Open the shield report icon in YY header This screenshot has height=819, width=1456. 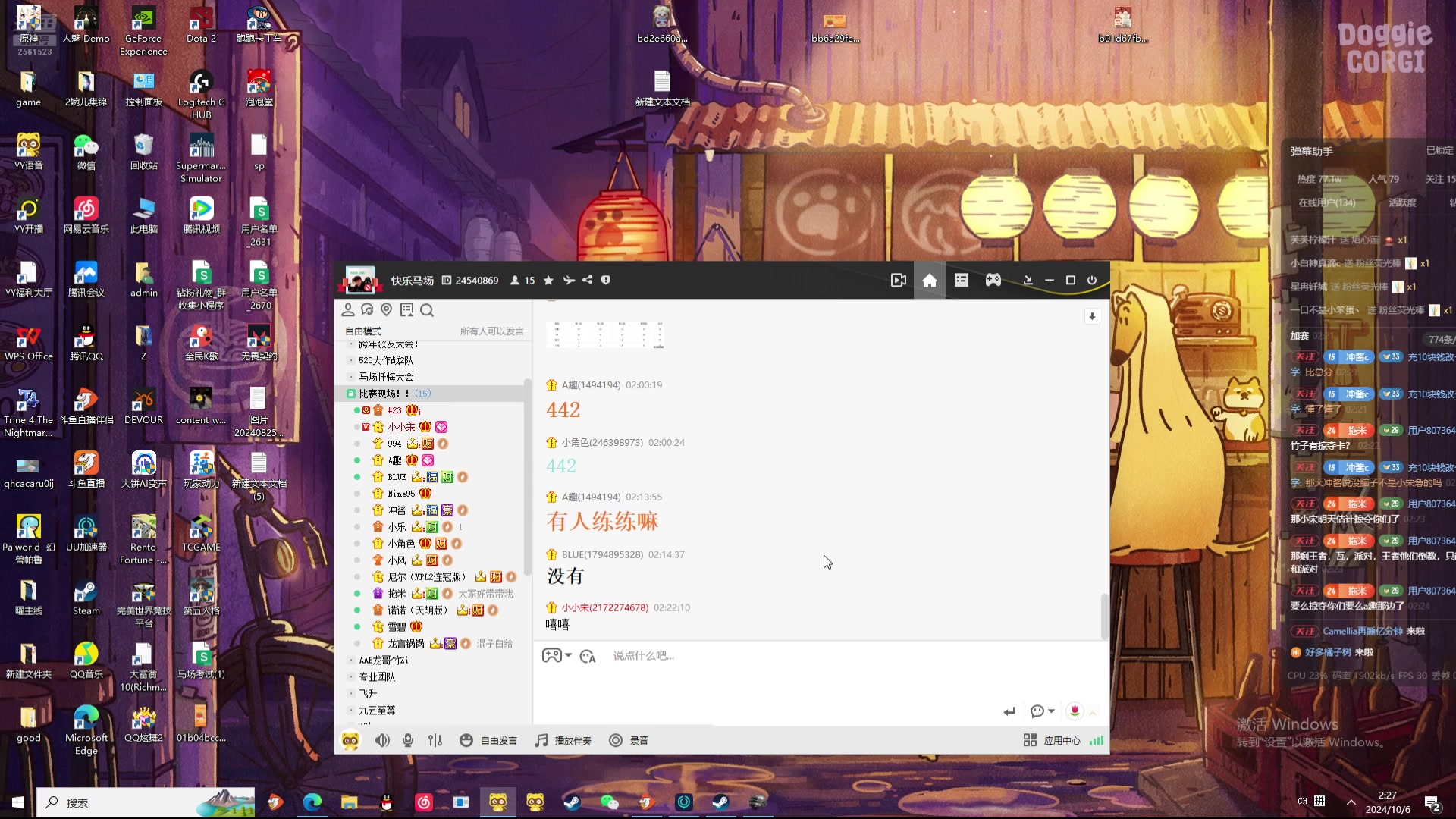click(606, 281)
